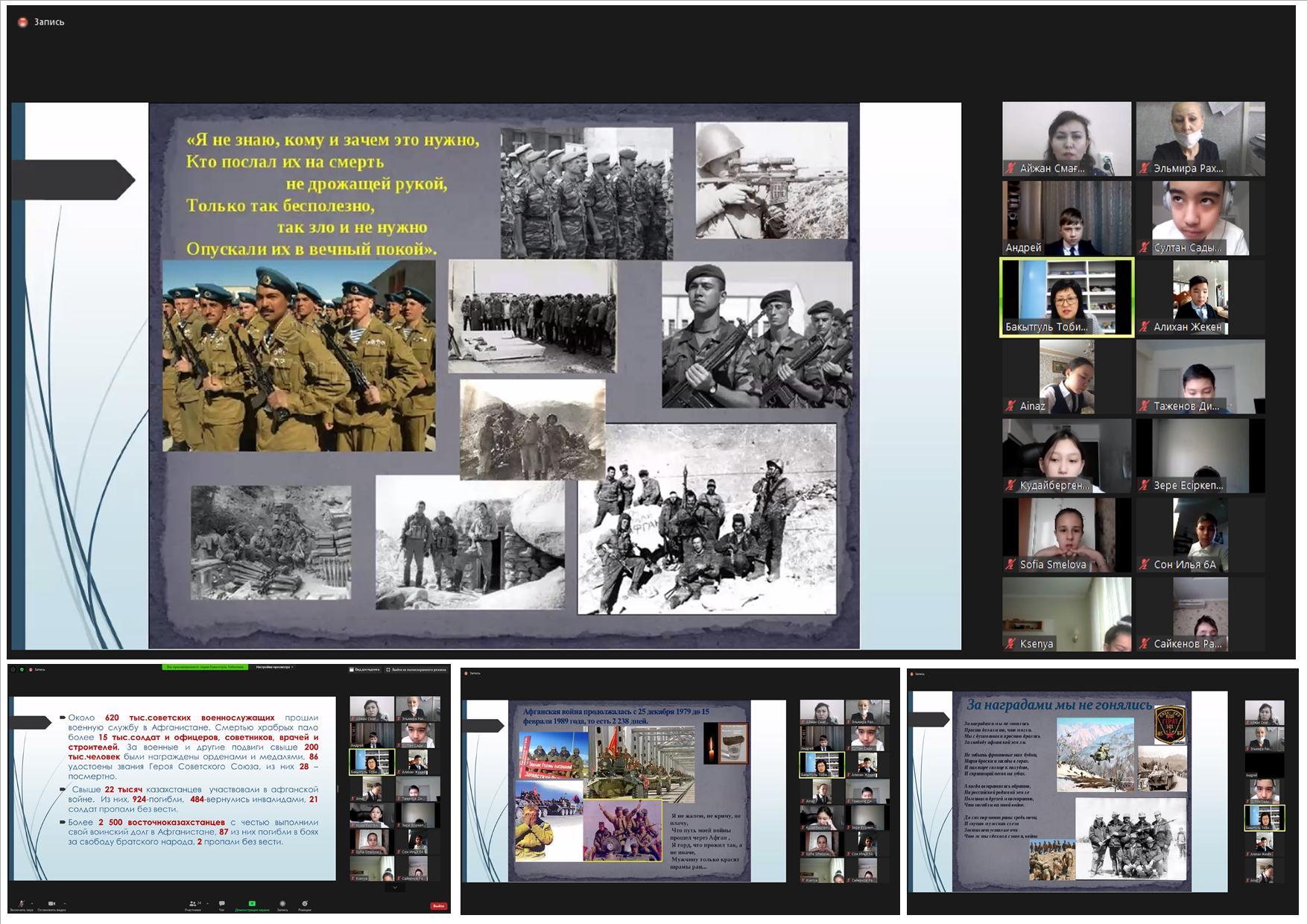Select Андрей's video tile

tap(1067, 218)
